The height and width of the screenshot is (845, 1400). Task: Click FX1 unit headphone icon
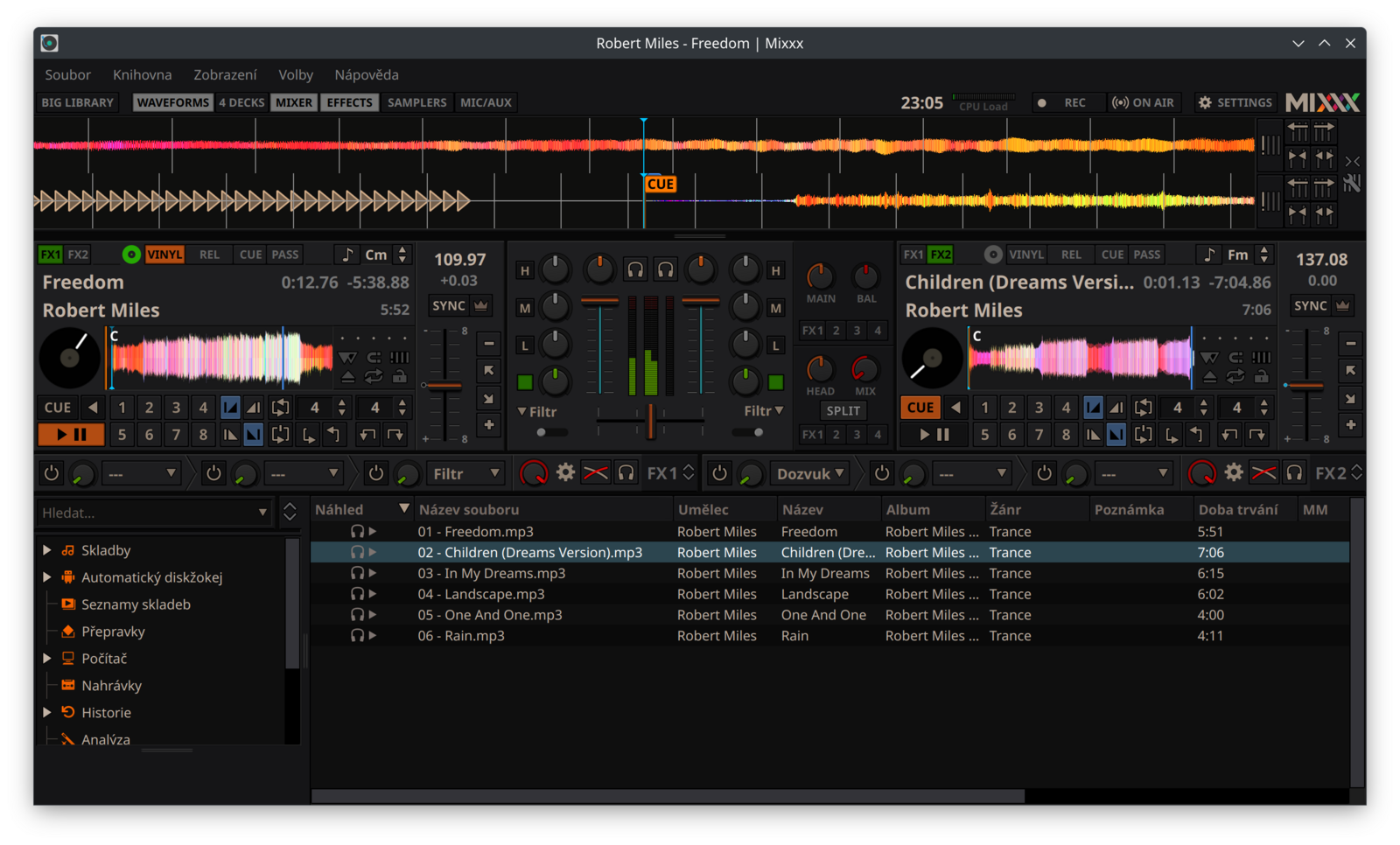[626, 473]
